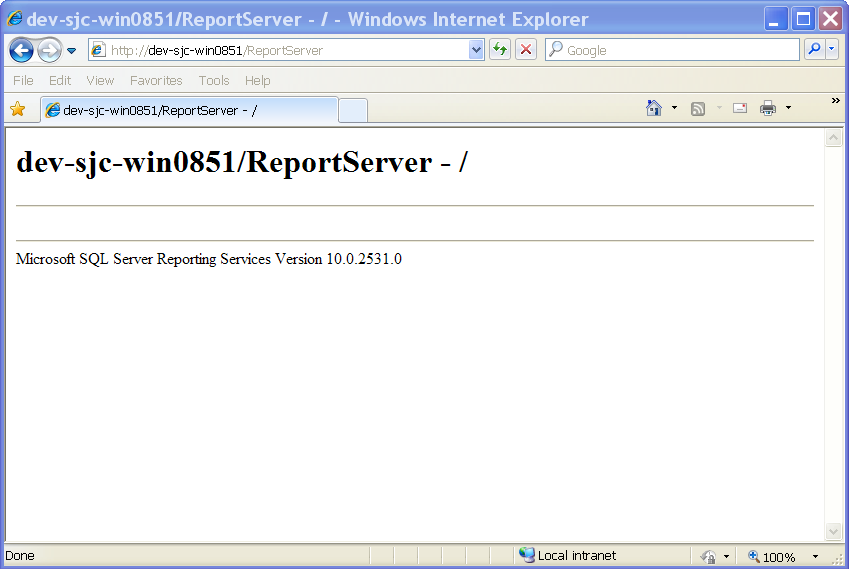The height and width of the screenshot is (569, 849).
Task: Open the Recent Pages dropdown arrow
Action: (x=72, y=51)
